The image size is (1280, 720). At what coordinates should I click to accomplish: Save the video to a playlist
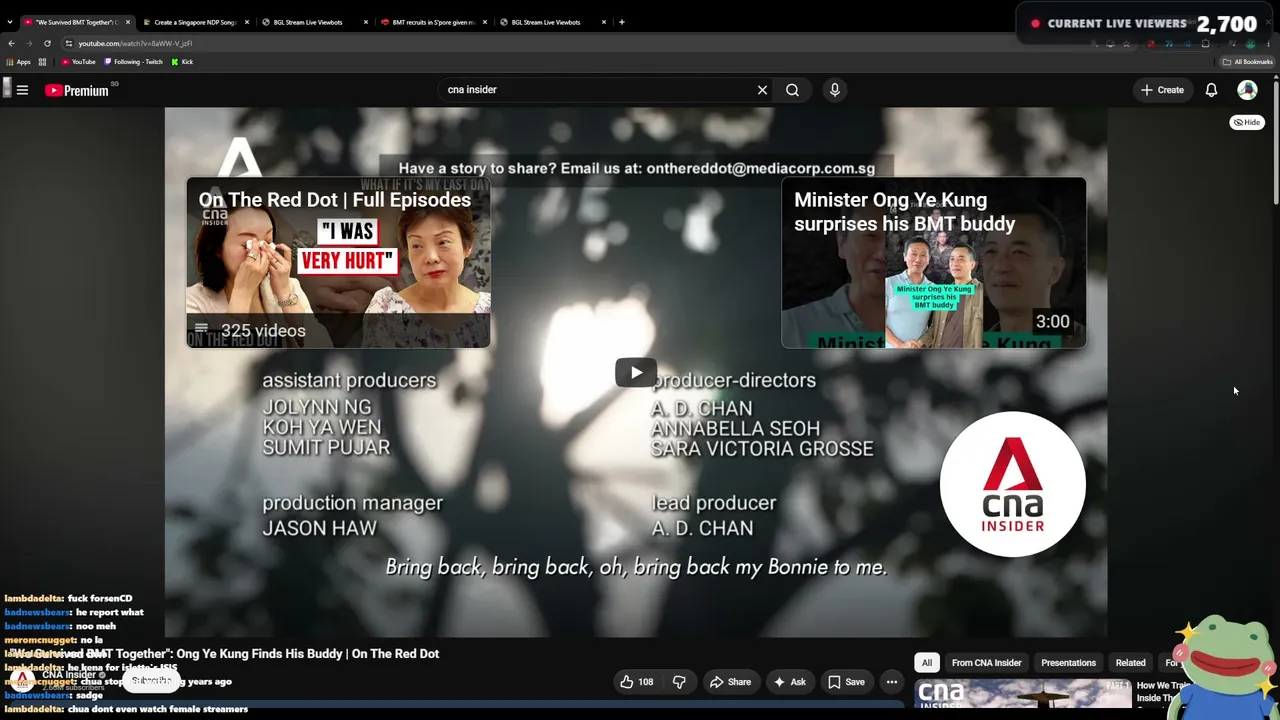(845, 682)
